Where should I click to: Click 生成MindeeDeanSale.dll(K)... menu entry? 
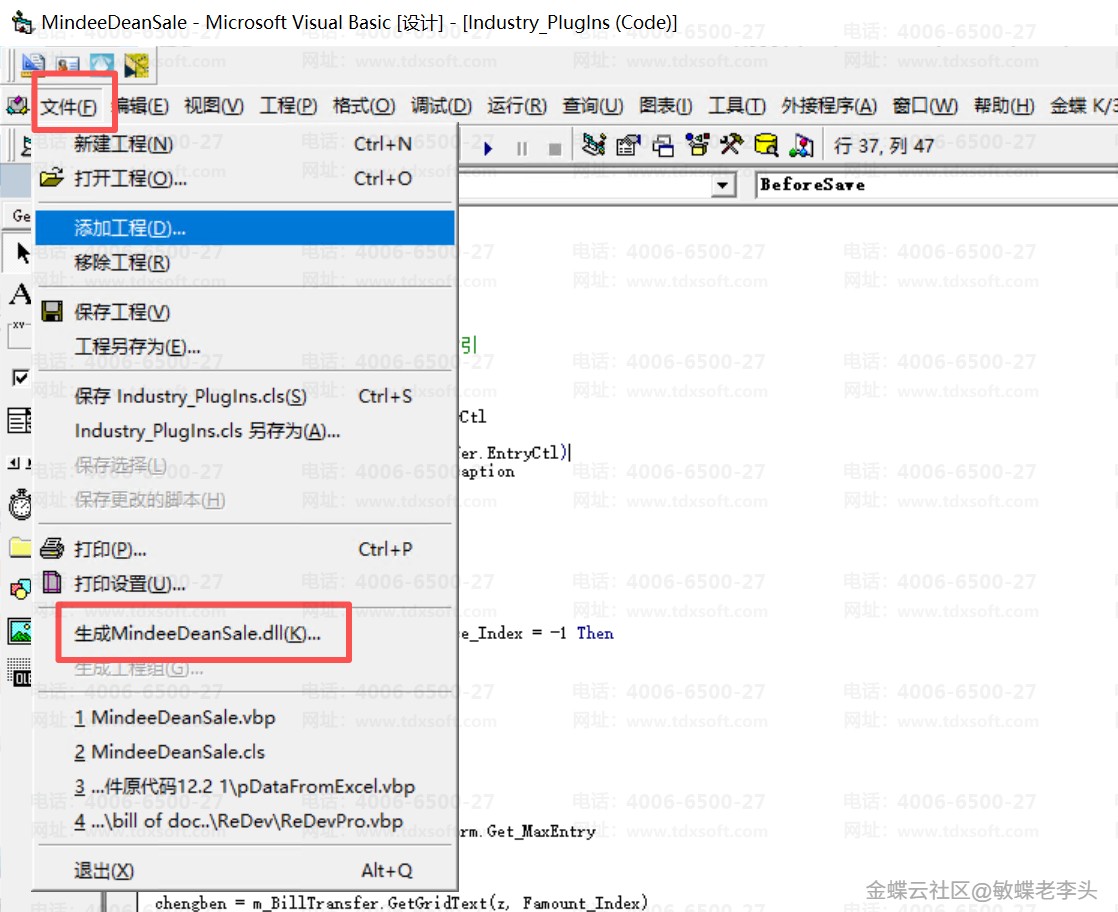point(245,633)
